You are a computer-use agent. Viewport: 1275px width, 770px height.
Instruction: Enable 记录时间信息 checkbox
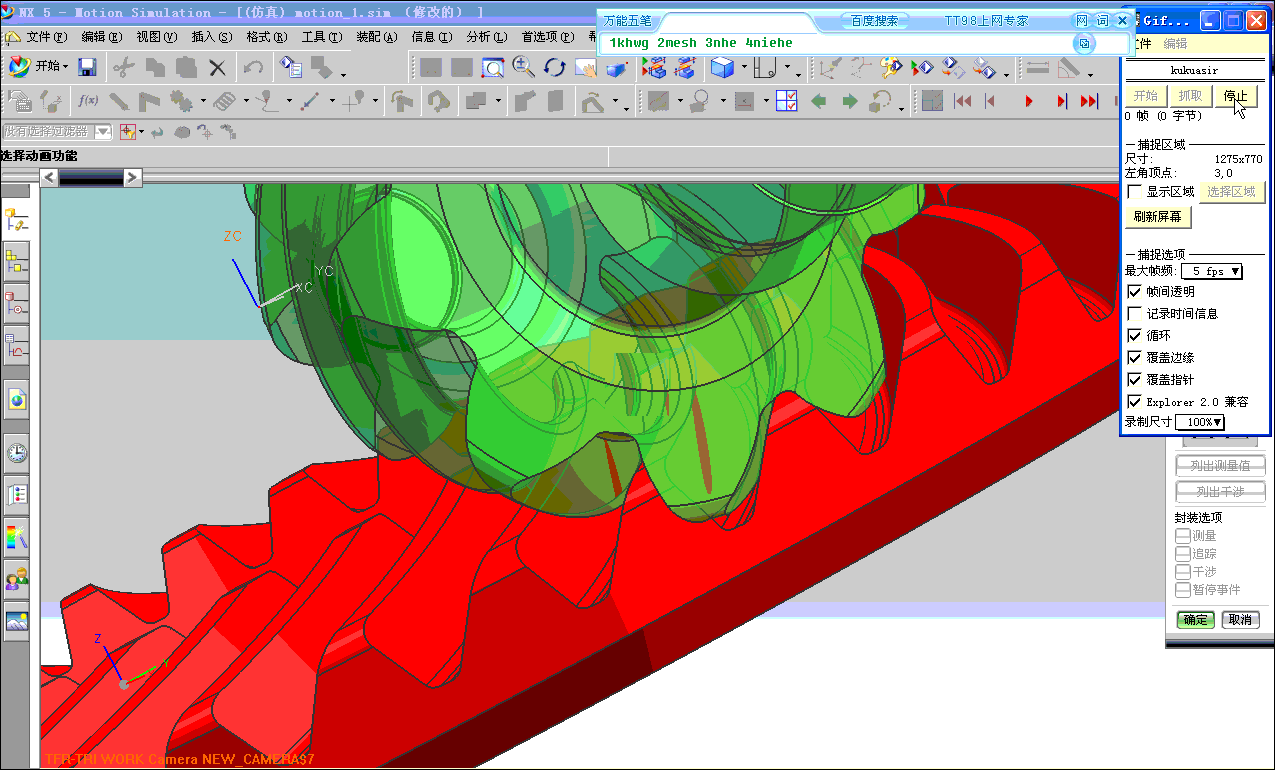tap(1134, 314)
